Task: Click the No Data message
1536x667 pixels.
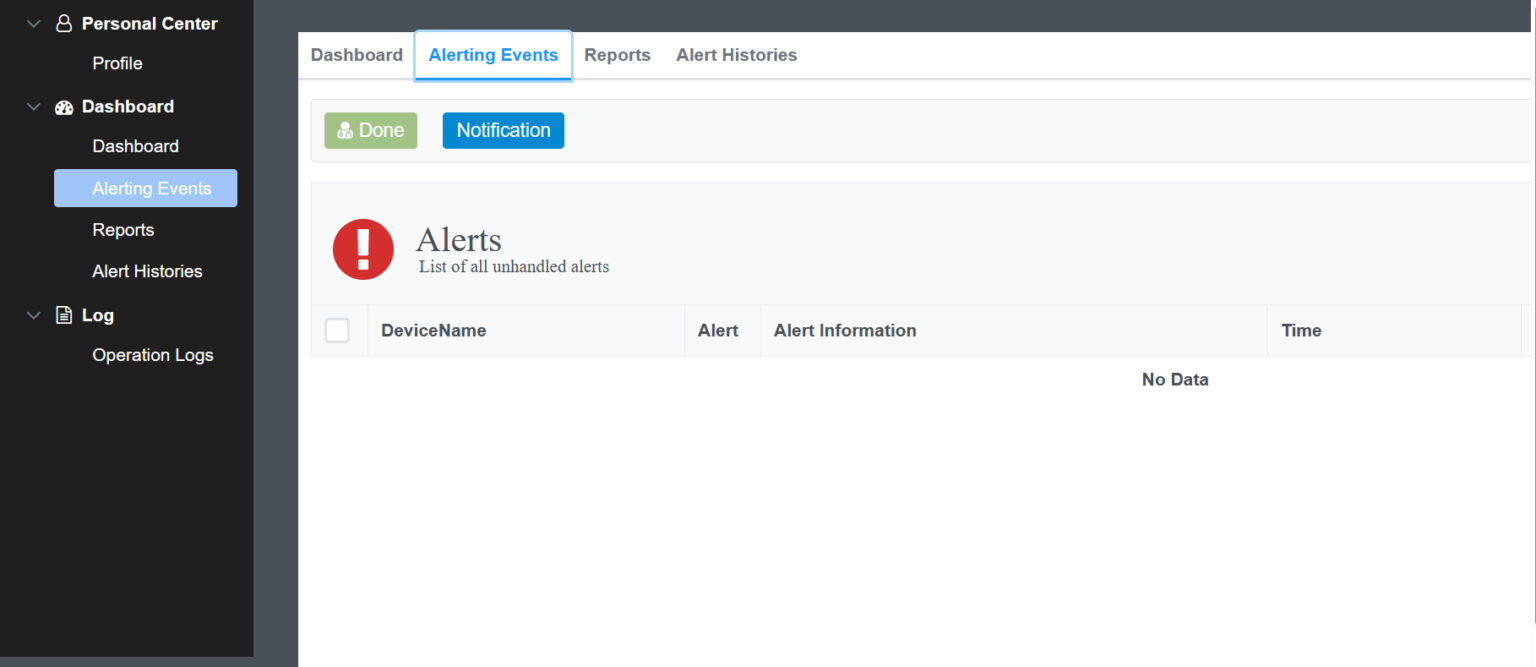Action: (x=1175, y=380)
